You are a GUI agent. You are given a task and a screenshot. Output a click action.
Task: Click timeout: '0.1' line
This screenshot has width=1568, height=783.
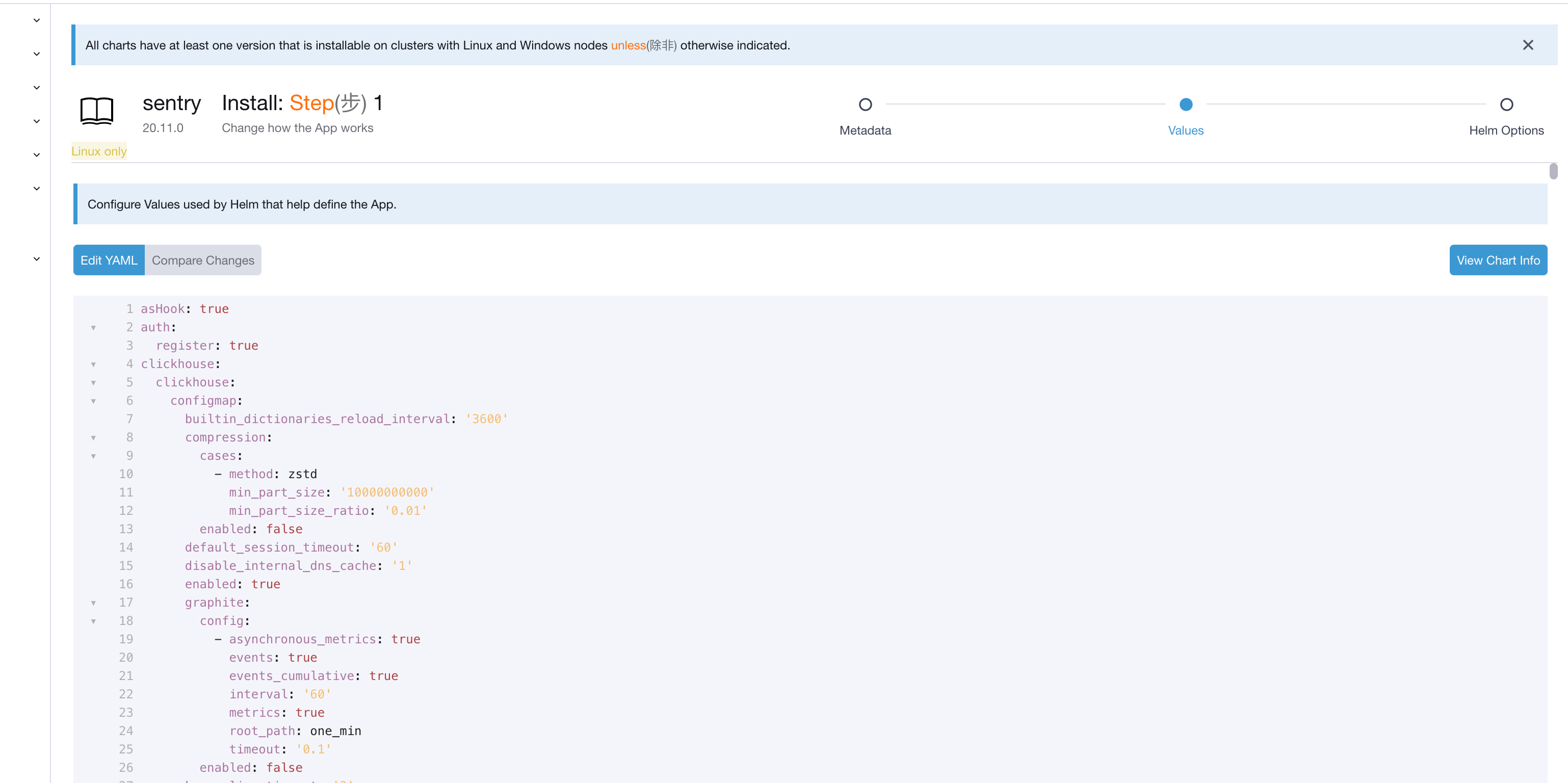click(x=280, y=749)
